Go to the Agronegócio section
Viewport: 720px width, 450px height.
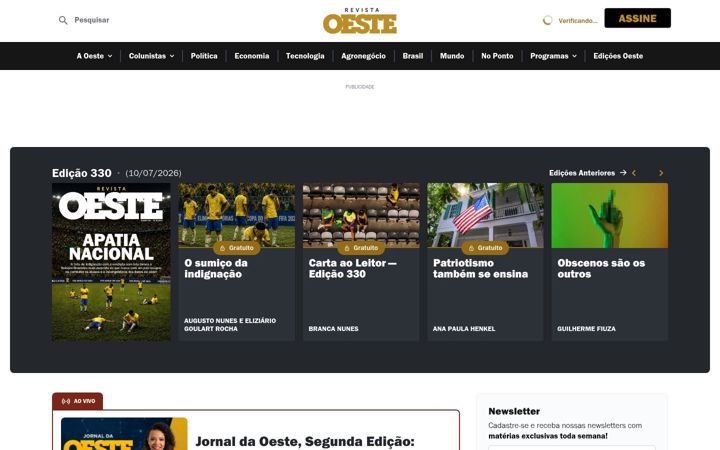363,56
